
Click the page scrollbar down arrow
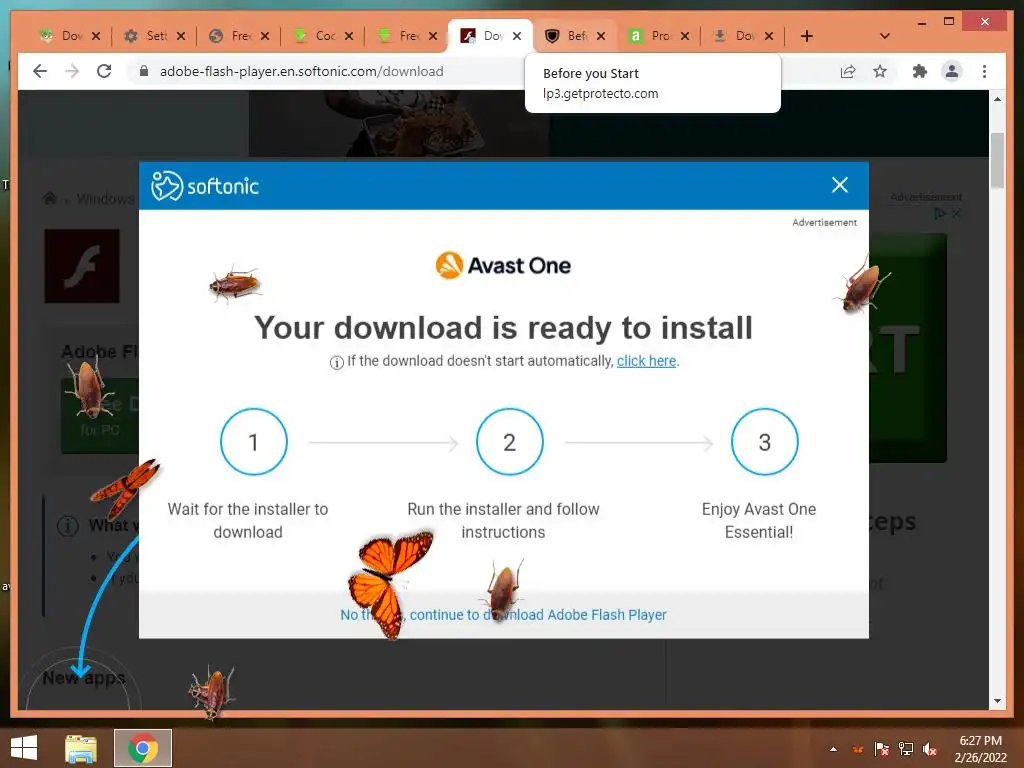click(x=997, y=701)
